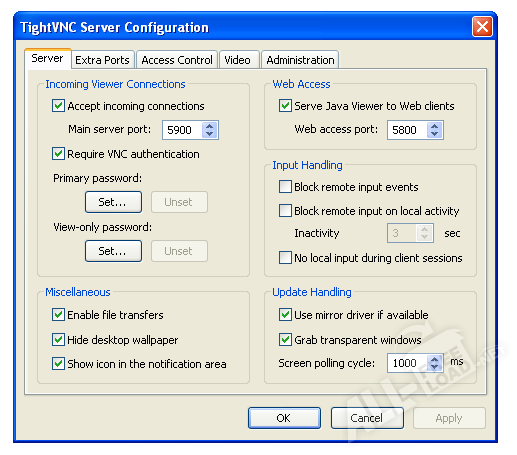This screenshot has height=455, width=517.
Task: Set the Primary password
Action: click(113, 202)
